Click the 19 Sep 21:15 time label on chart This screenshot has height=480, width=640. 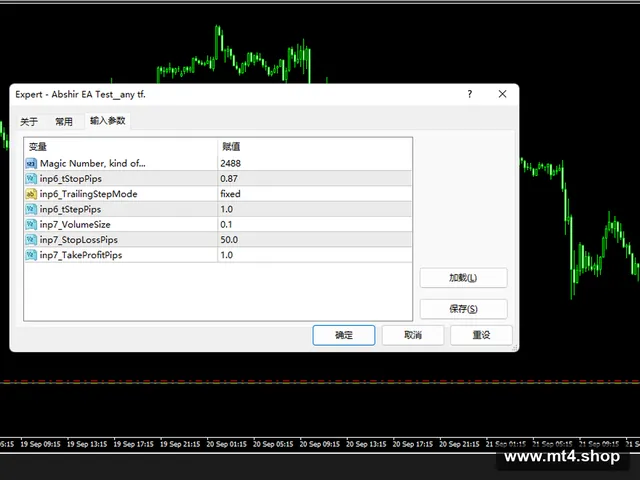[180, 444]
